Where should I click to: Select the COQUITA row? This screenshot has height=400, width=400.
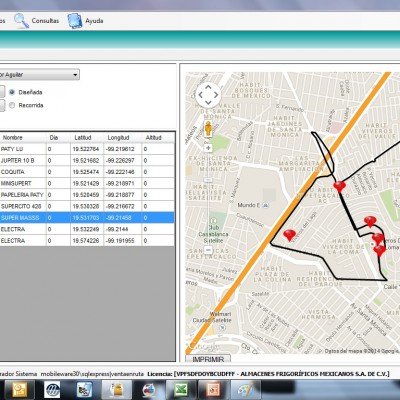coord(87,172)
